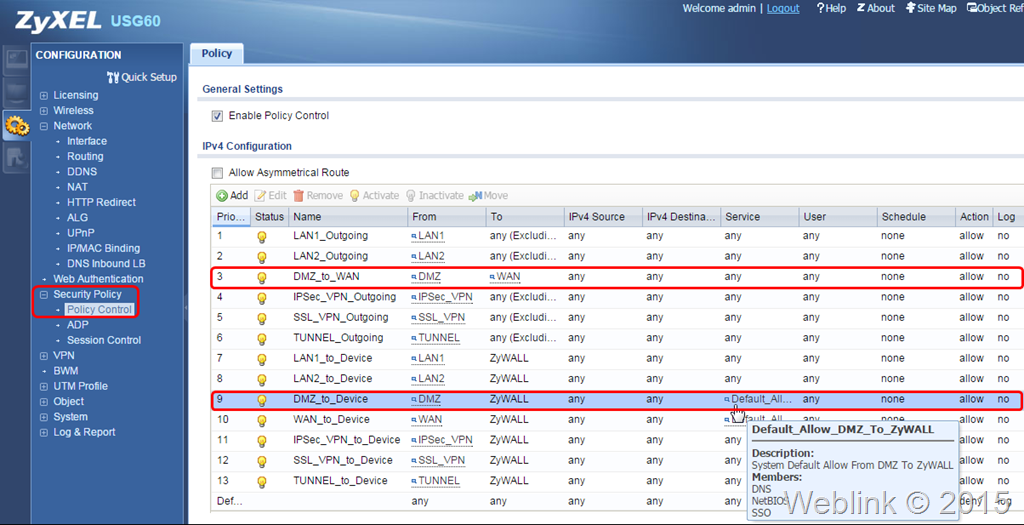This screenshot has width=1024, height=525.
Task: Open Routing under Network
Action: [x=85, y=157]
